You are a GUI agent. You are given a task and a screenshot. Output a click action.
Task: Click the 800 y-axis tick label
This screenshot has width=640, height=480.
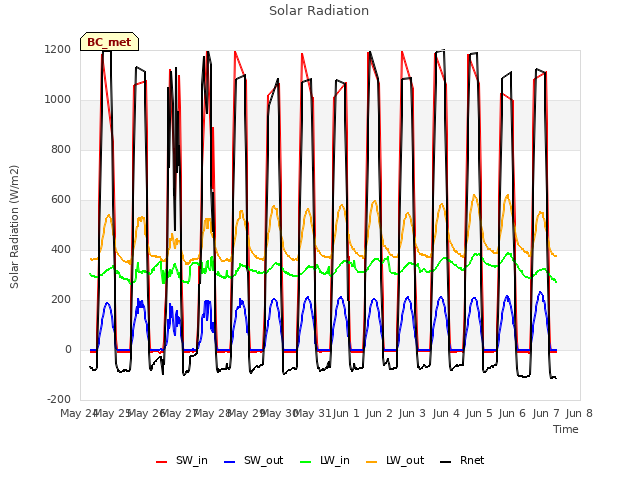pos(61,150)
